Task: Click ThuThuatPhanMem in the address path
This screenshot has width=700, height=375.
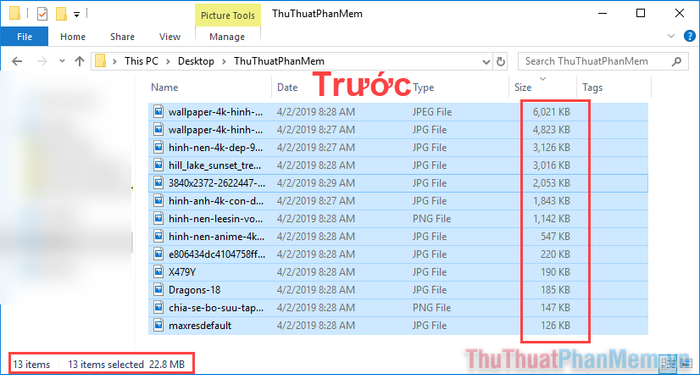Action: click(x=279, y=61)
